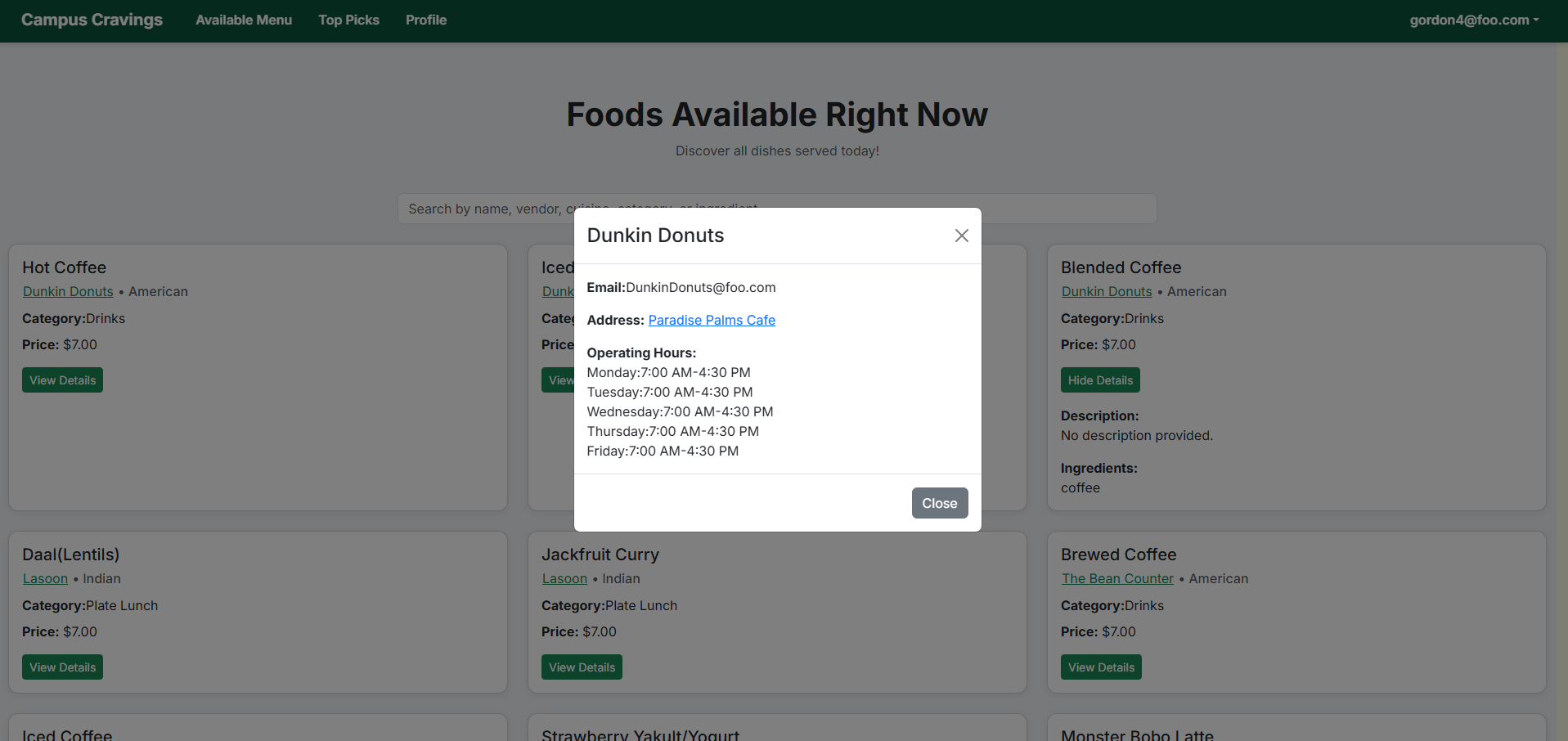This screenshot has height=741, width=1568.
Task: Hide details of Blended Coffee
Action: (1099, 380)
